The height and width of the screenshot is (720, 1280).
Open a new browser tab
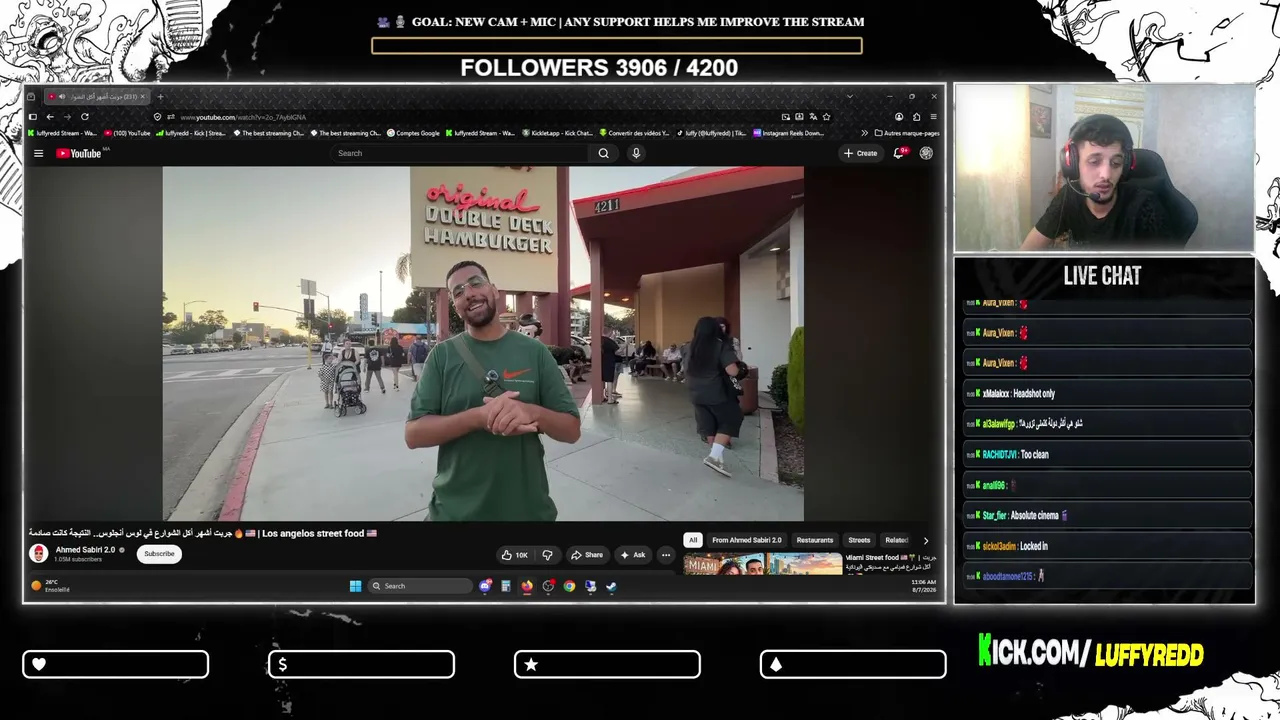(x=160, y=97)
